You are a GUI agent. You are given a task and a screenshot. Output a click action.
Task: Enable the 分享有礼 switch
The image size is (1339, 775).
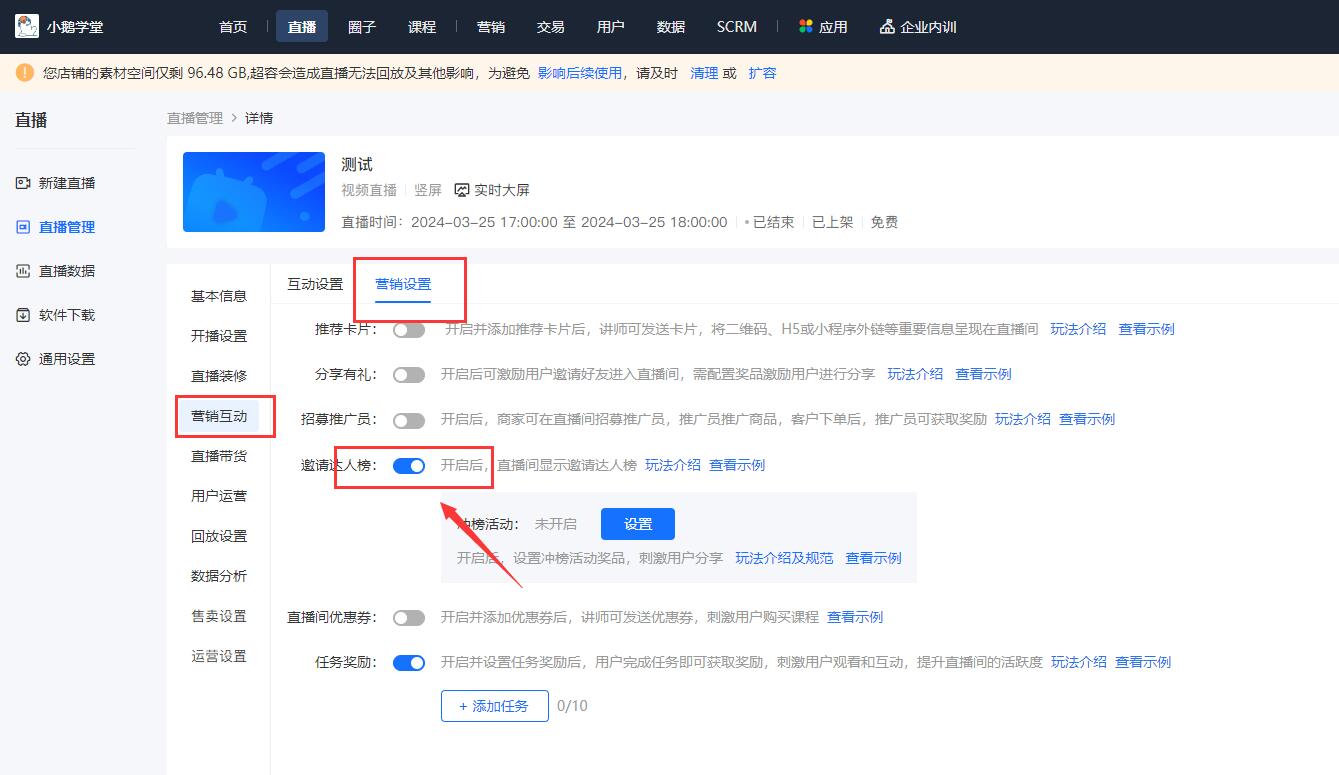tap(409, 374)
